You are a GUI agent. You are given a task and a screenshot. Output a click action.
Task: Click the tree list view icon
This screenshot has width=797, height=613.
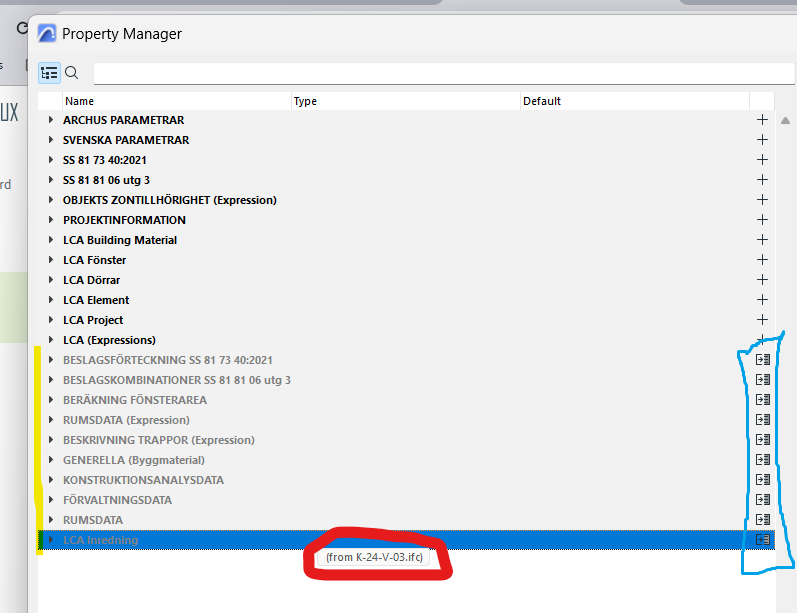pyautogui.click(x=49, y=73)
